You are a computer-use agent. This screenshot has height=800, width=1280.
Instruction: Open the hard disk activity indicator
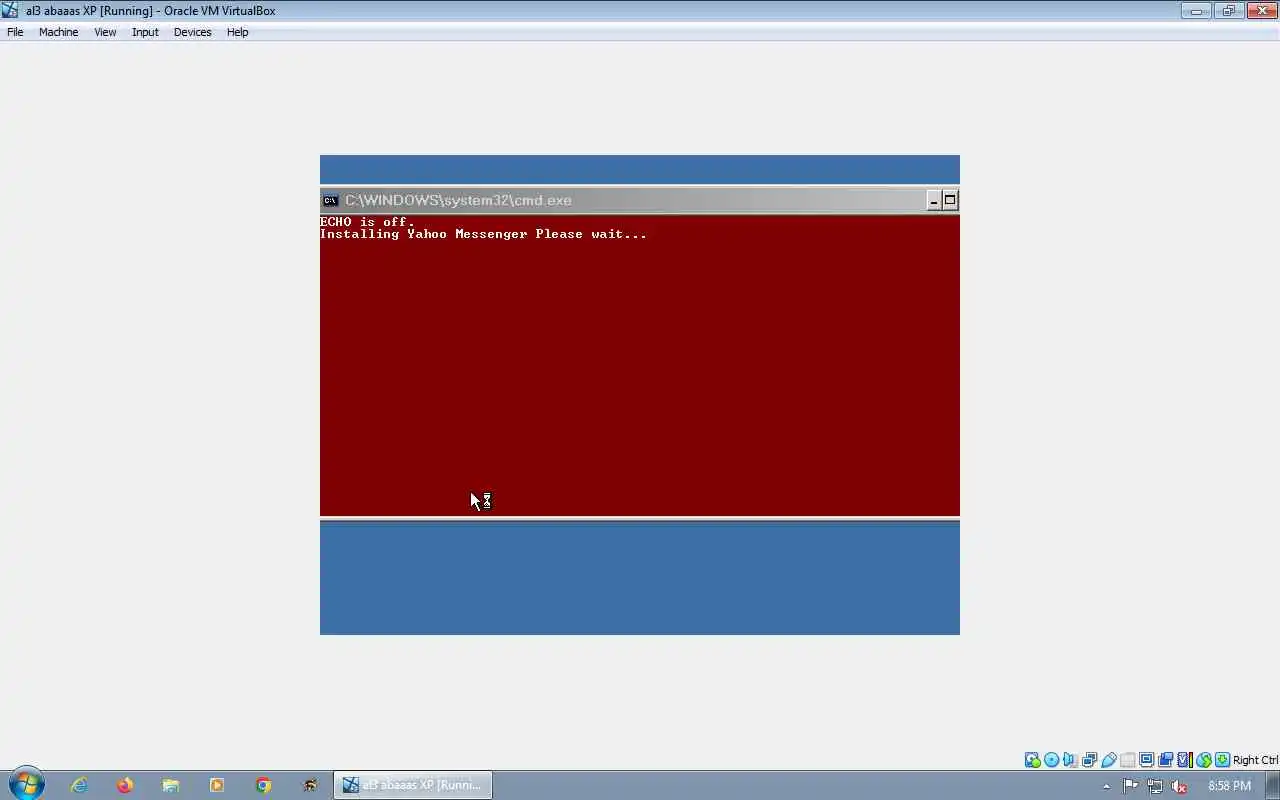point(1032,760)
